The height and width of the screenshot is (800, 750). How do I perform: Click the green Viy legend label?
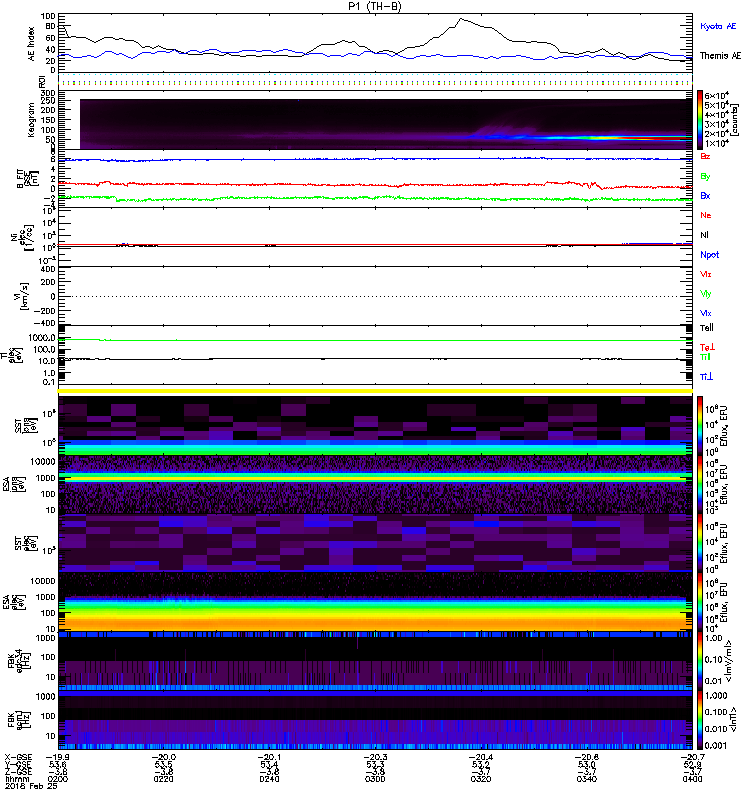click(x=706, y=294)
